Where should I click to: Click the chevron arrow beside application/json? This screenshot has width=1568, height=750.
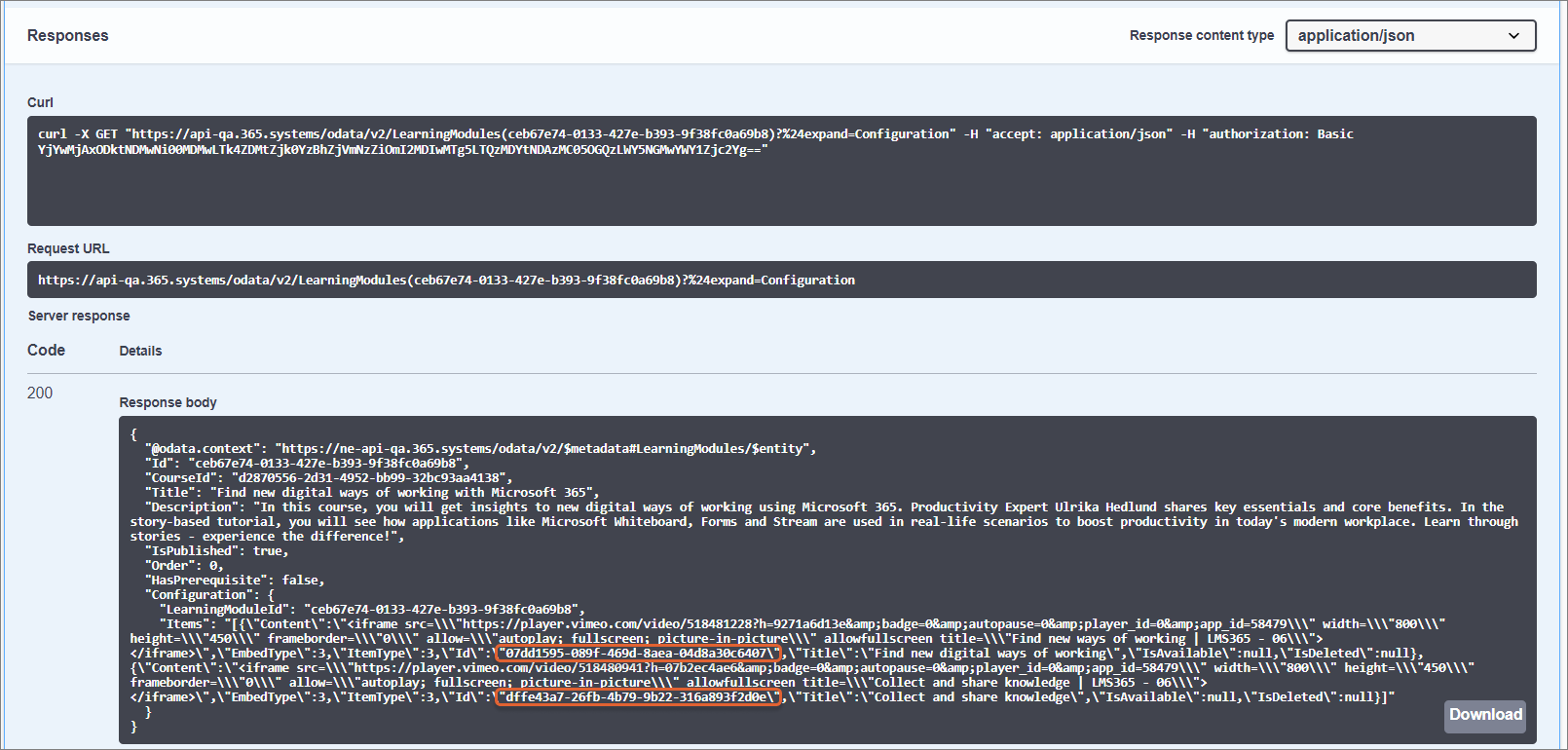tap(1513, 36)
